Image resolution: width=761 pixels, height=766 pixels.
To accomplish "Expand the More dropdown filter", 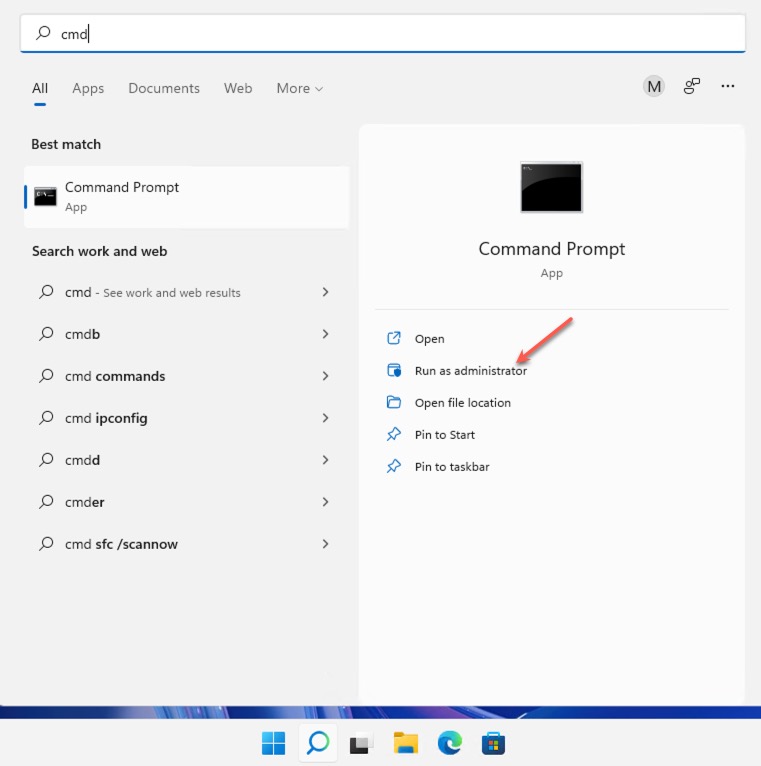I will [299, 88].
